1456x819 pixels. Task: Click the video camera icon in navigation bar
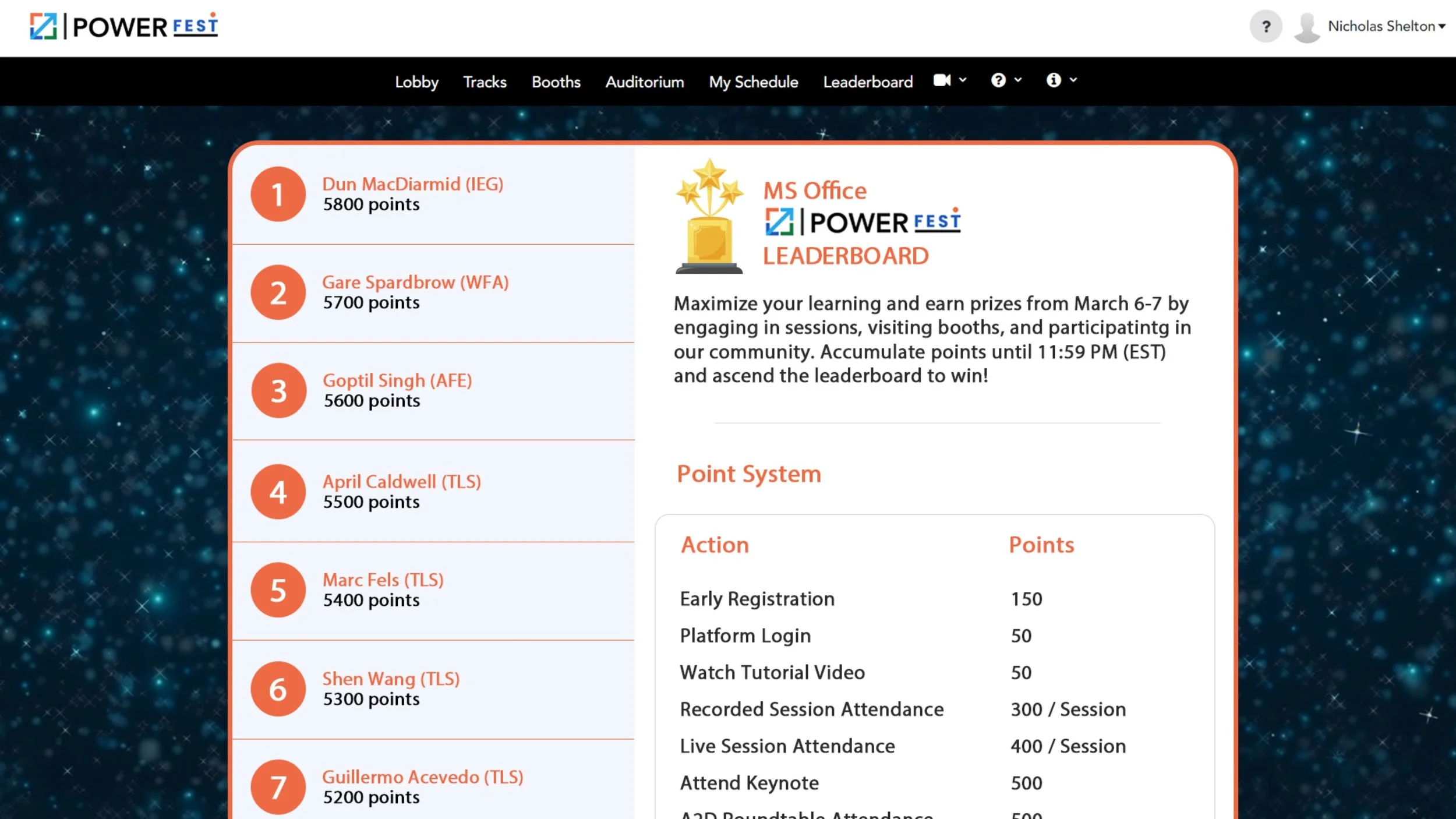click(942, 80)
